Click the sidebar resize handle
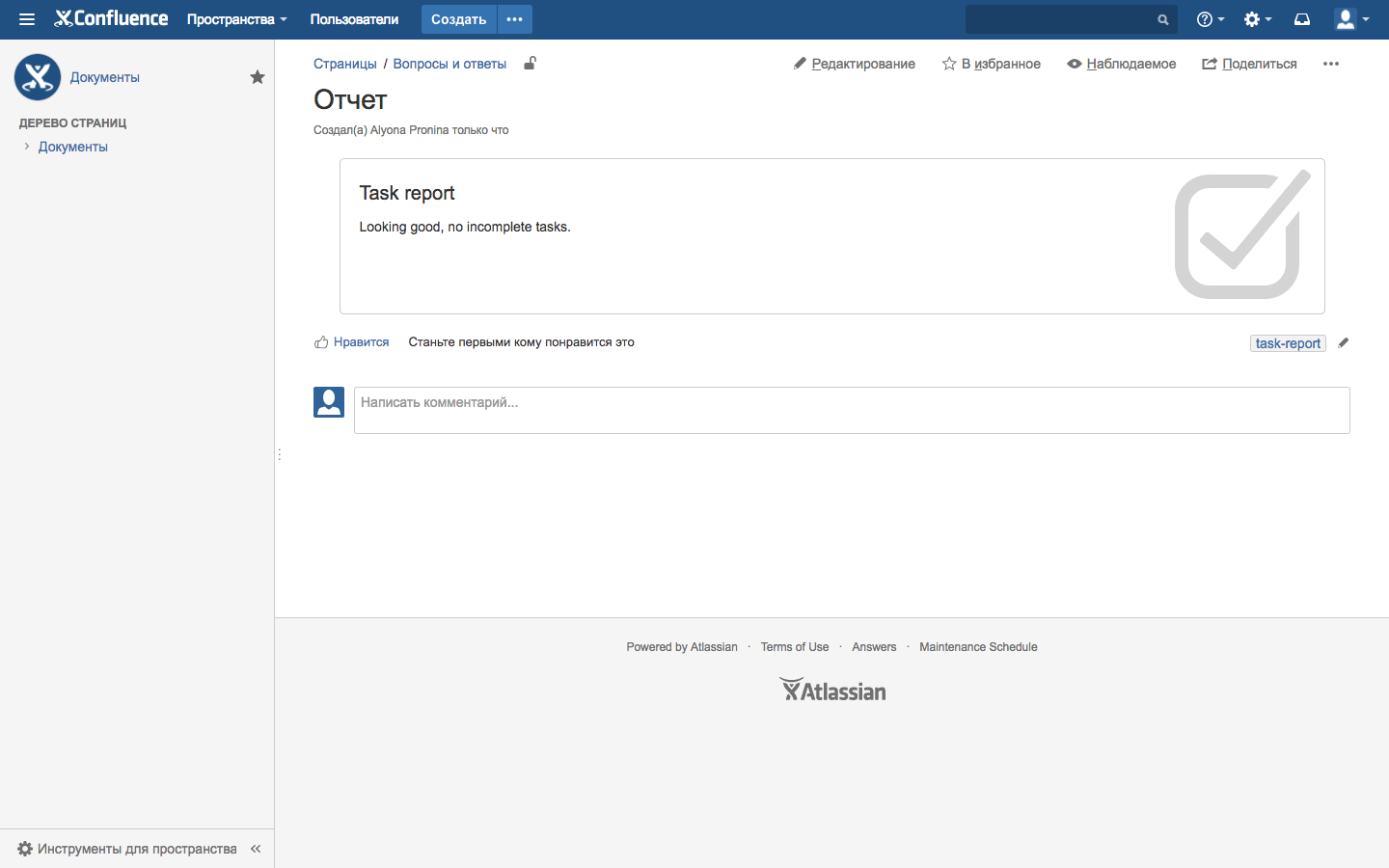Screen dimensions: 1389x868 pos(279,454)
